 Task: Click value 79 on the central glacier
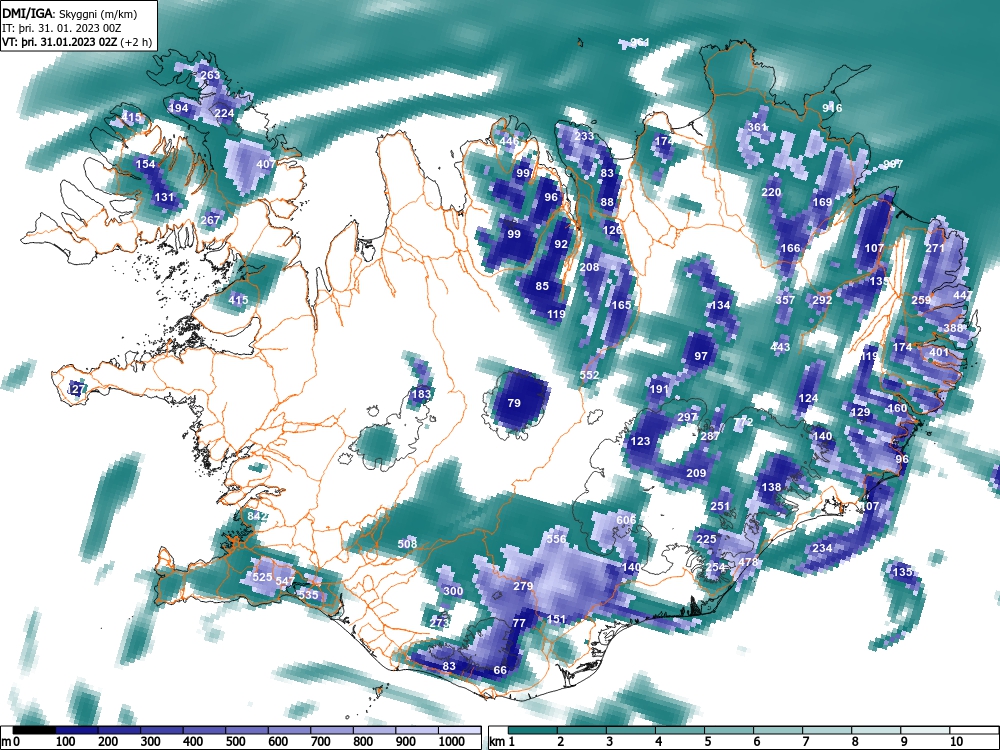(x=514, y=402)
